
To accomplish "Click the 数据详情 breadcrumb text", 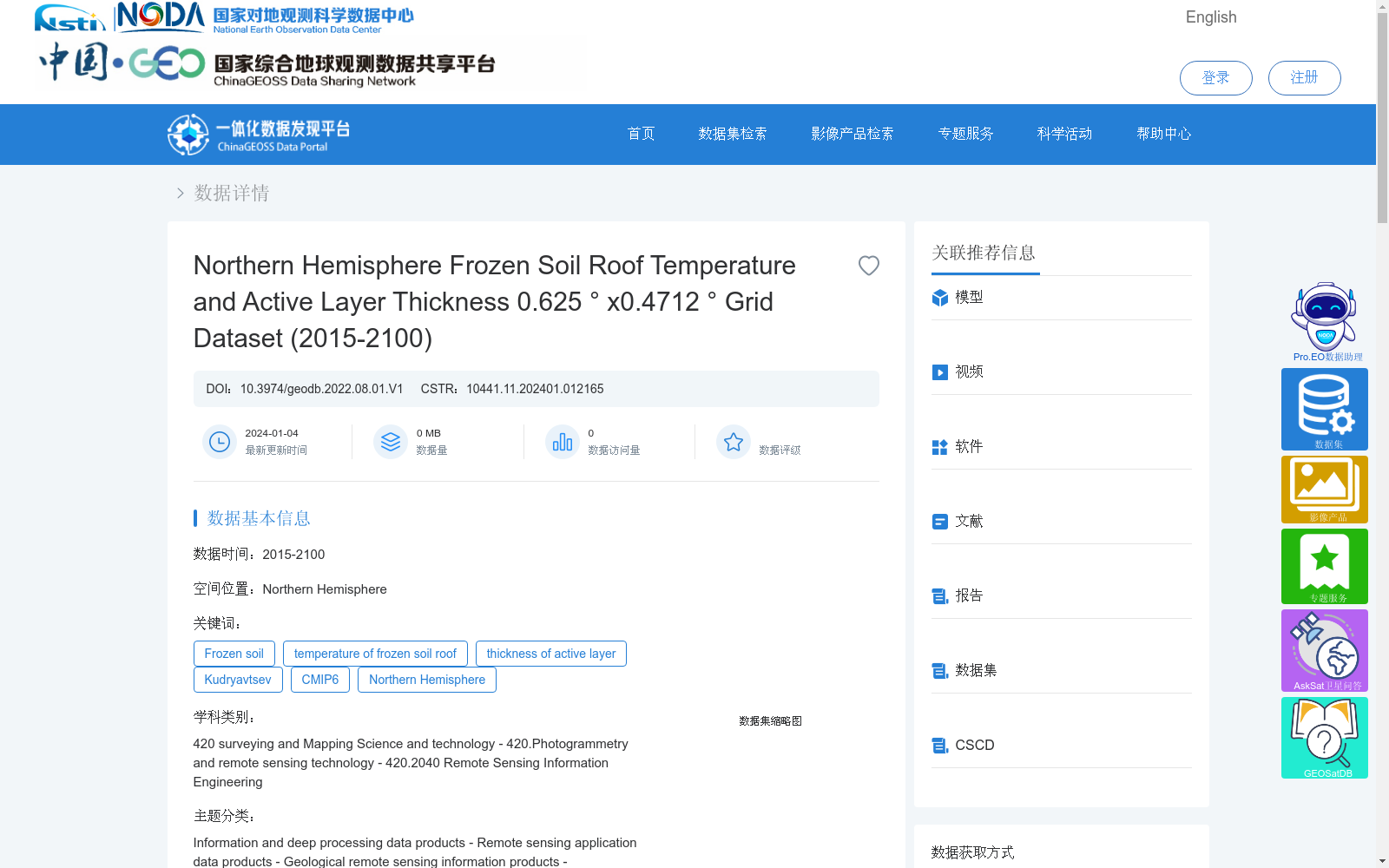I will click(x=232, y=193).
